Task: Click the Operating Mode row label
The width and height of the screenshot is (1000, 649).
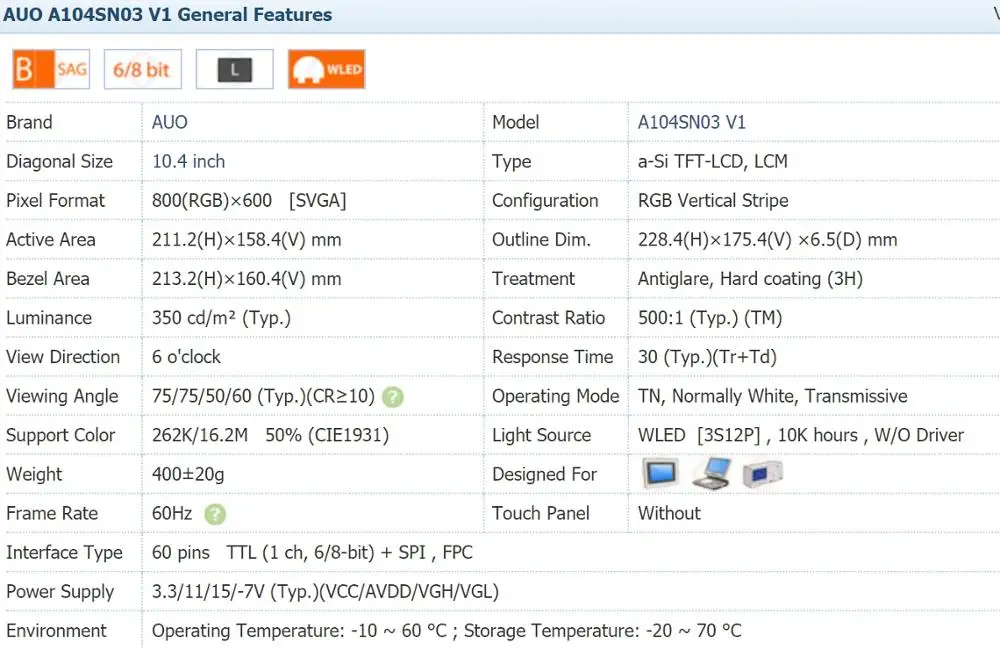Action: [x=555, y=397]
